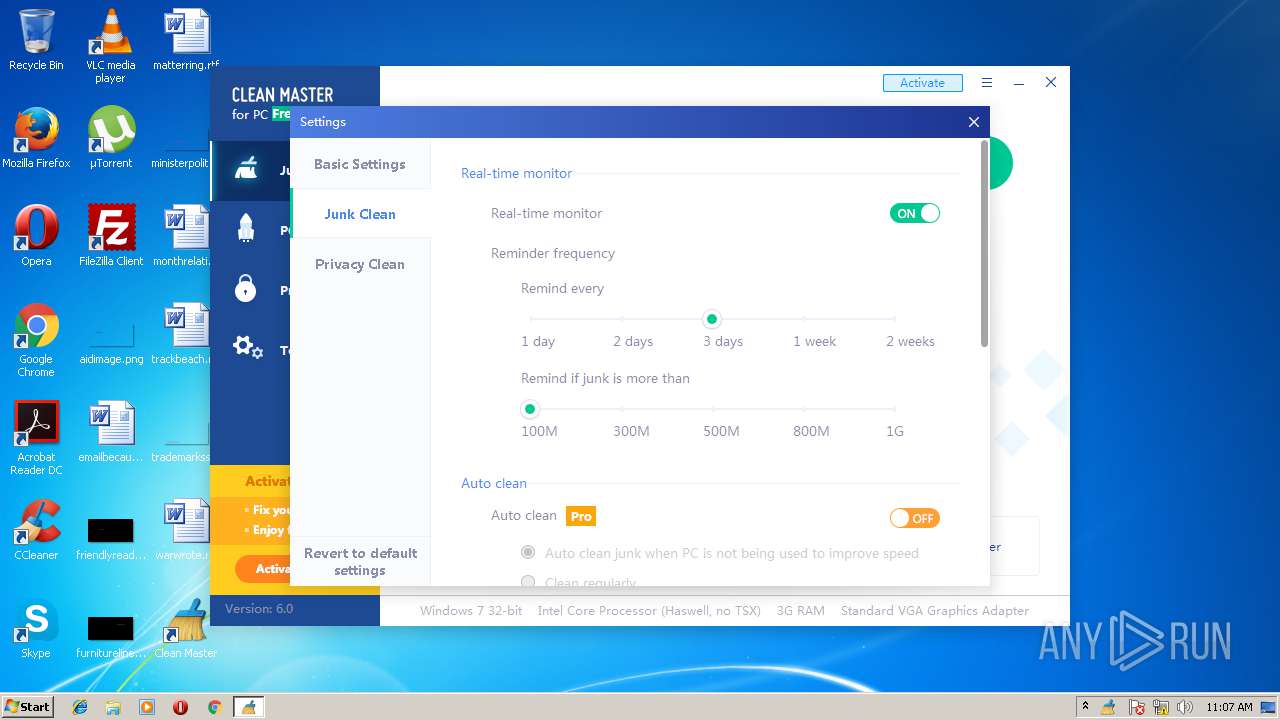Click Revert to default settings
This screenshot has height=720, width=1280.
coord(360,562)
